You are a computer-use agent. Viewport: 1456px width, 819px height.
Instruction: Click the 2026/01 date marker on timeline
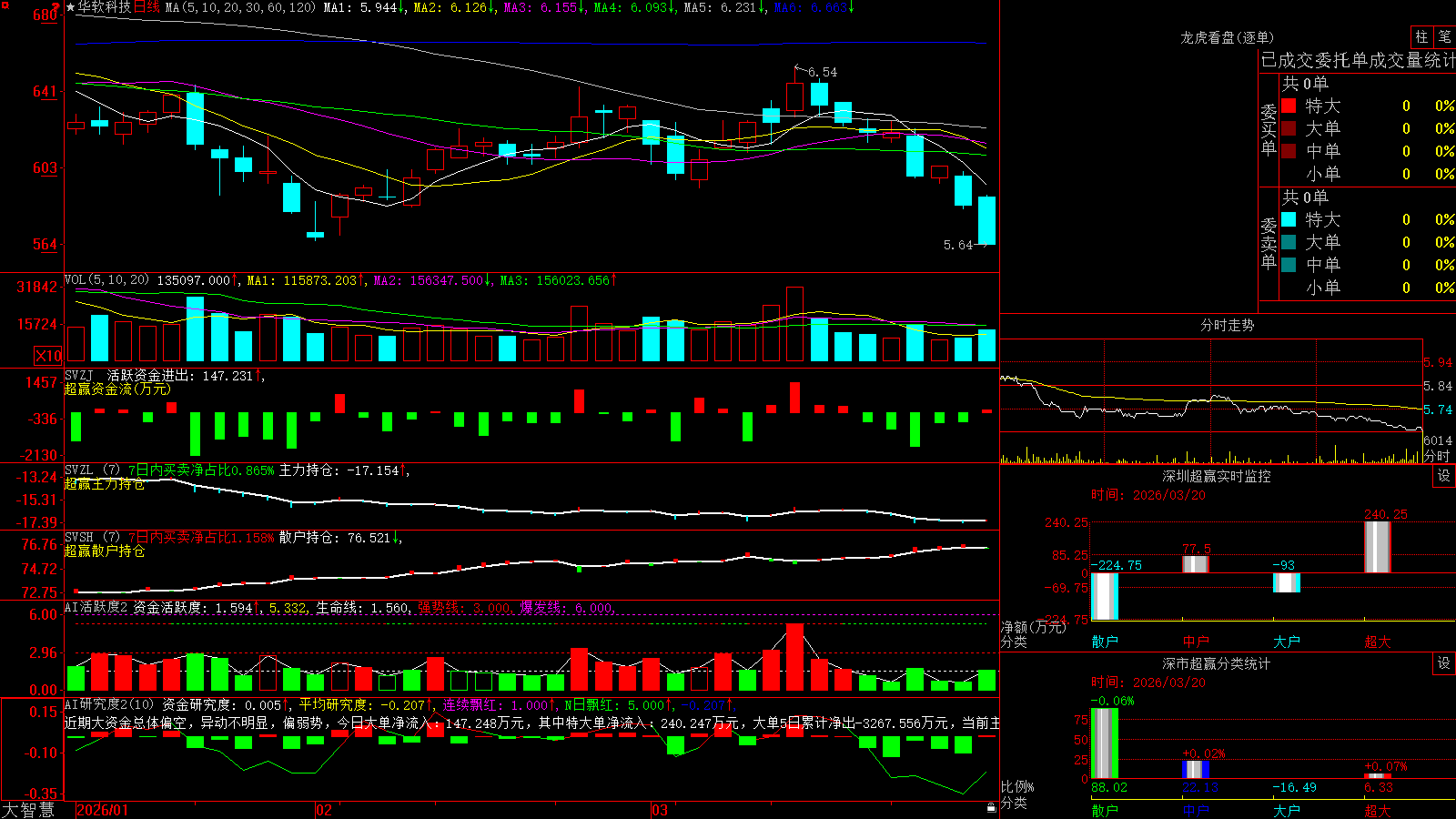(x=103, y=810)
